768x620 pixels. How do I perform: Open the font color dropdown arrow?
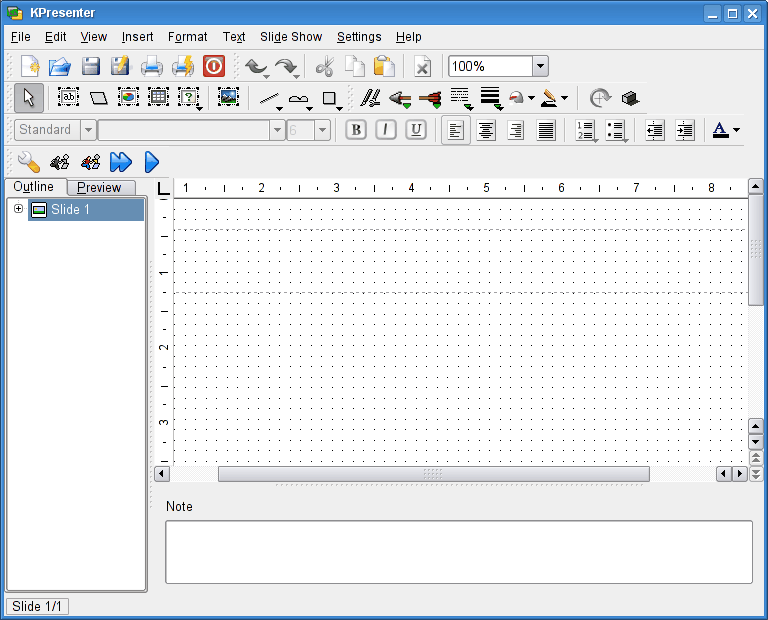pyautogui.click(x=737, y=130)
